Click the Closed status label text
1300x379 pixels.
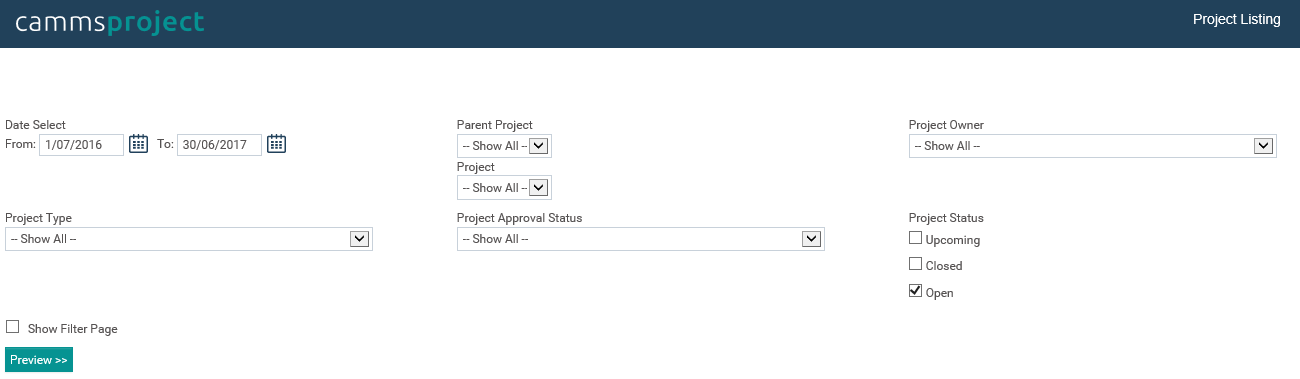(x=944, y=266)
